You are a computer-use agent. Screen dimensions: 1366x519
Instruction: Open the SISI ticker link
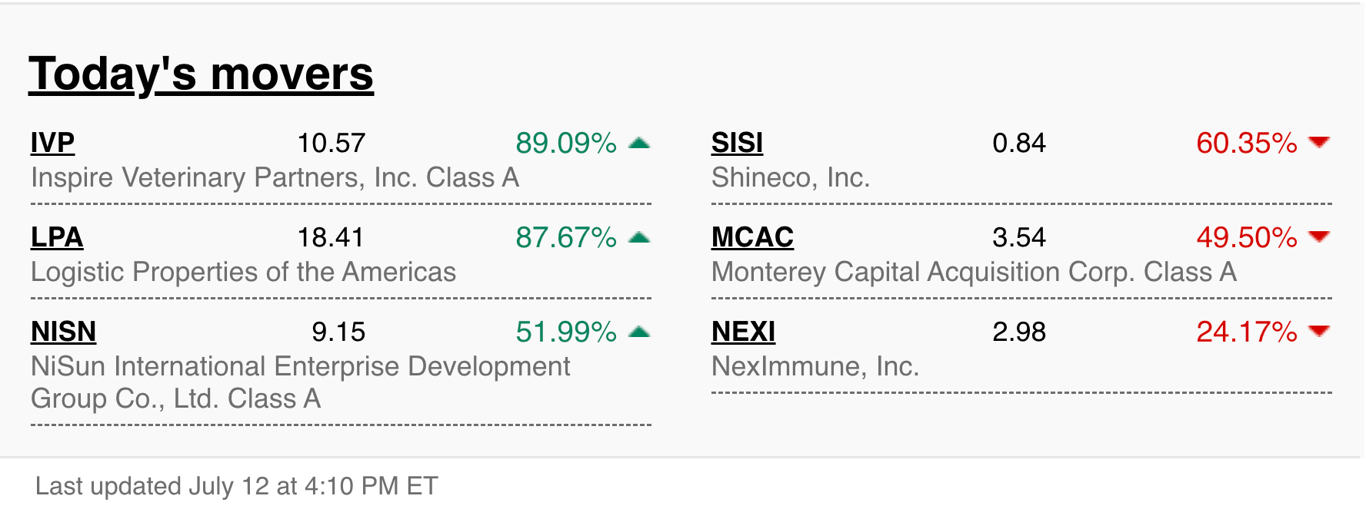pyautogui.click(x=737, y=144)
